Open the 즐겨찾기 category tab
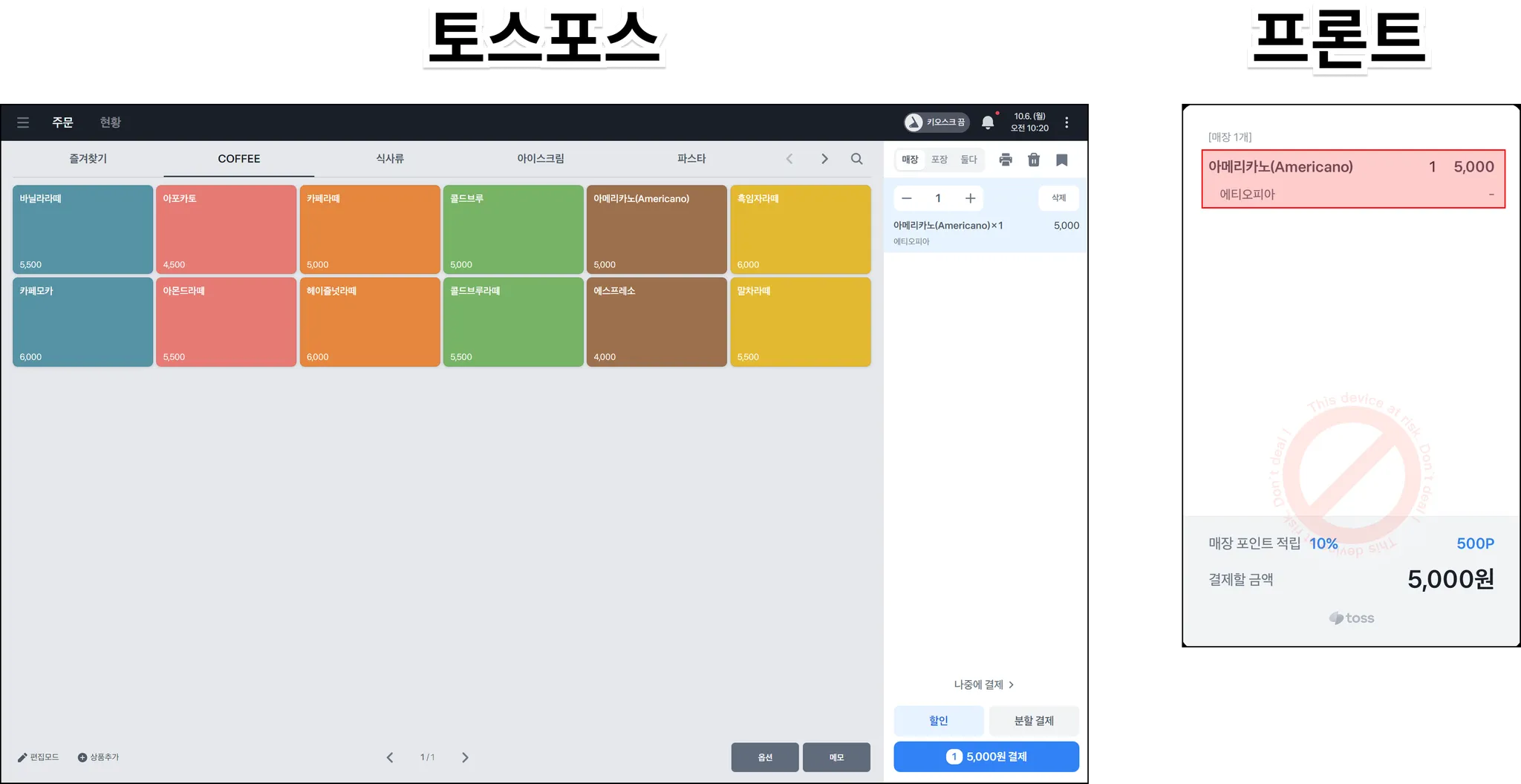1521x784 pixels. point(88,159)
